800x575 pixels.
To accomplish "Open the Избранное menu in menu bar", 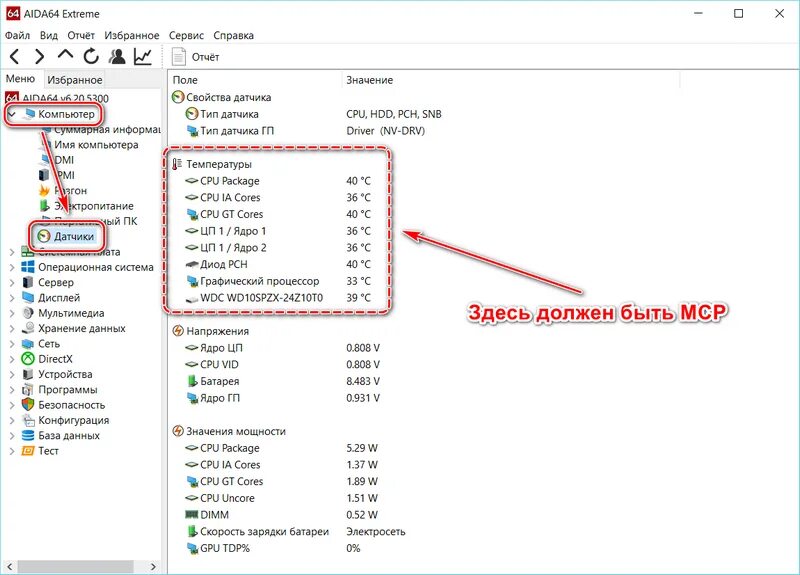I will [x=132, y=35].
